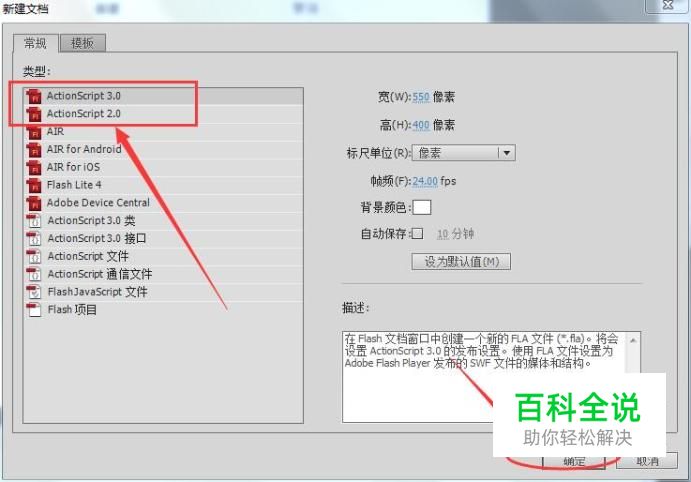This screenshot has height=482, width=691.
Task: Click the FlashJavaScript 文件 icon
Action: (33, 292)
